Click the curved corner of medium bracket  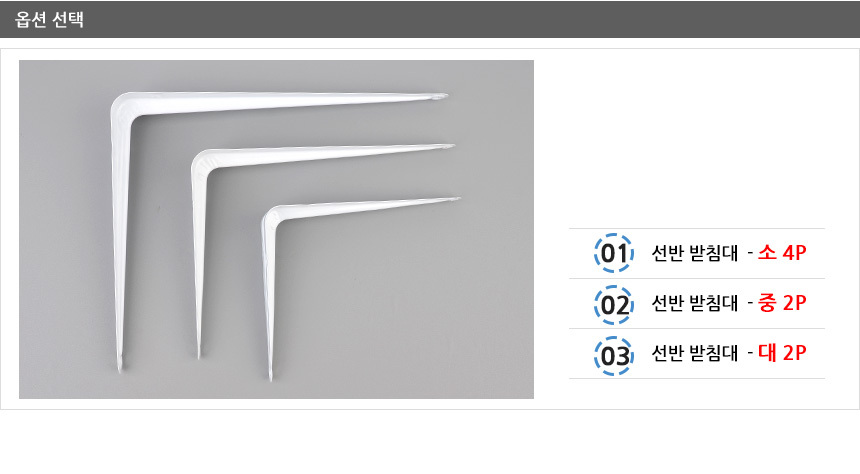(202, 162)
